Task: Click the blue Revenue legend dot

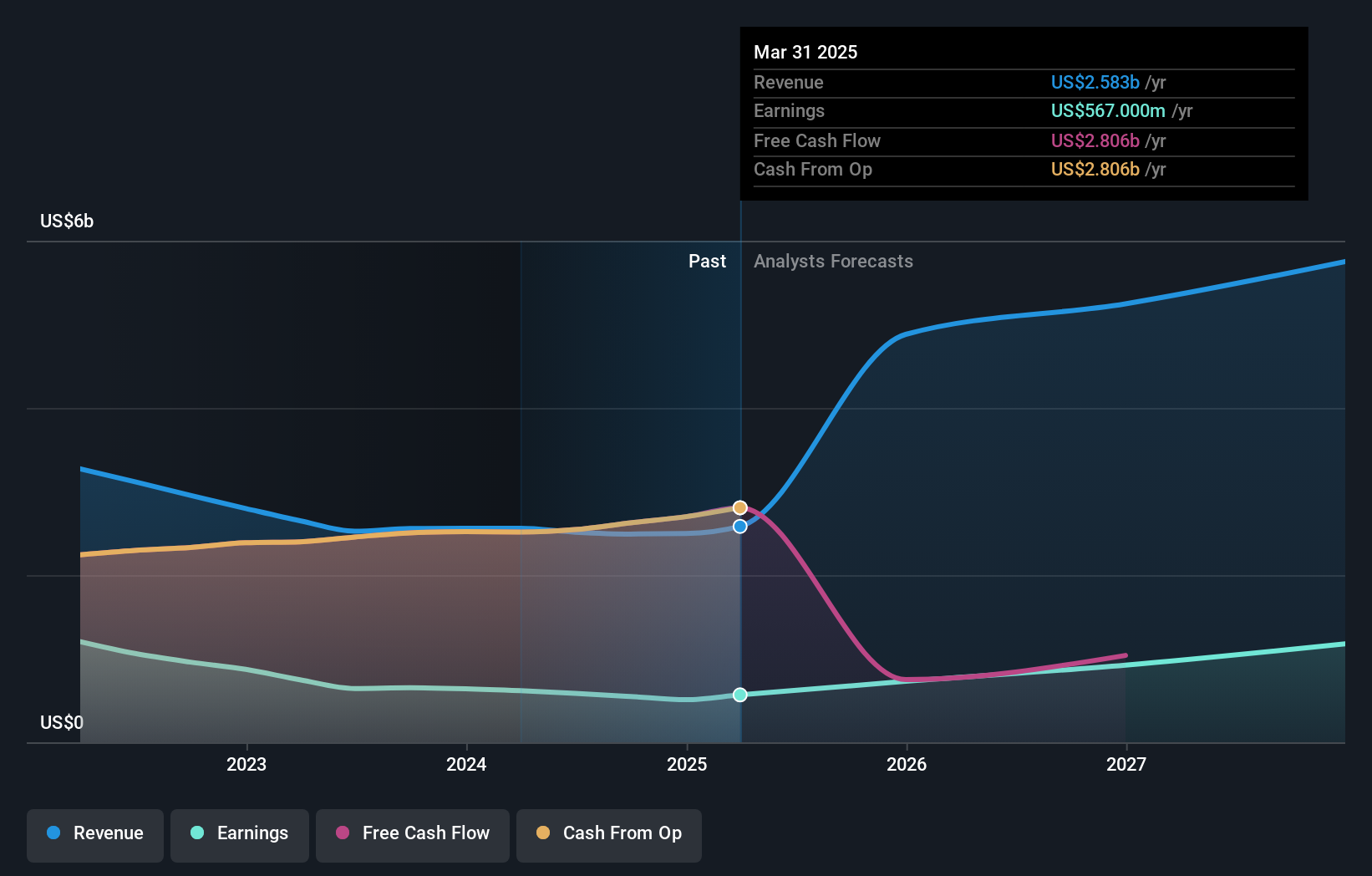Action: pyautogui.click(x=53, y=833)
